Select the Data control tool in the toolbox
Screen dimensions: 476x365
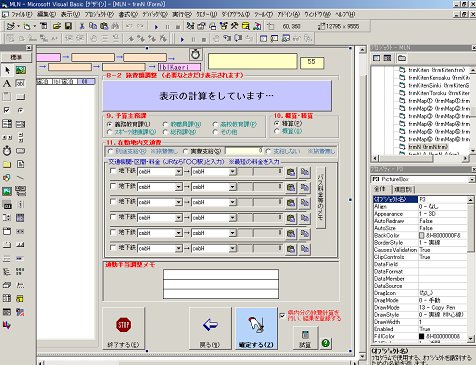tap(20, 191)
